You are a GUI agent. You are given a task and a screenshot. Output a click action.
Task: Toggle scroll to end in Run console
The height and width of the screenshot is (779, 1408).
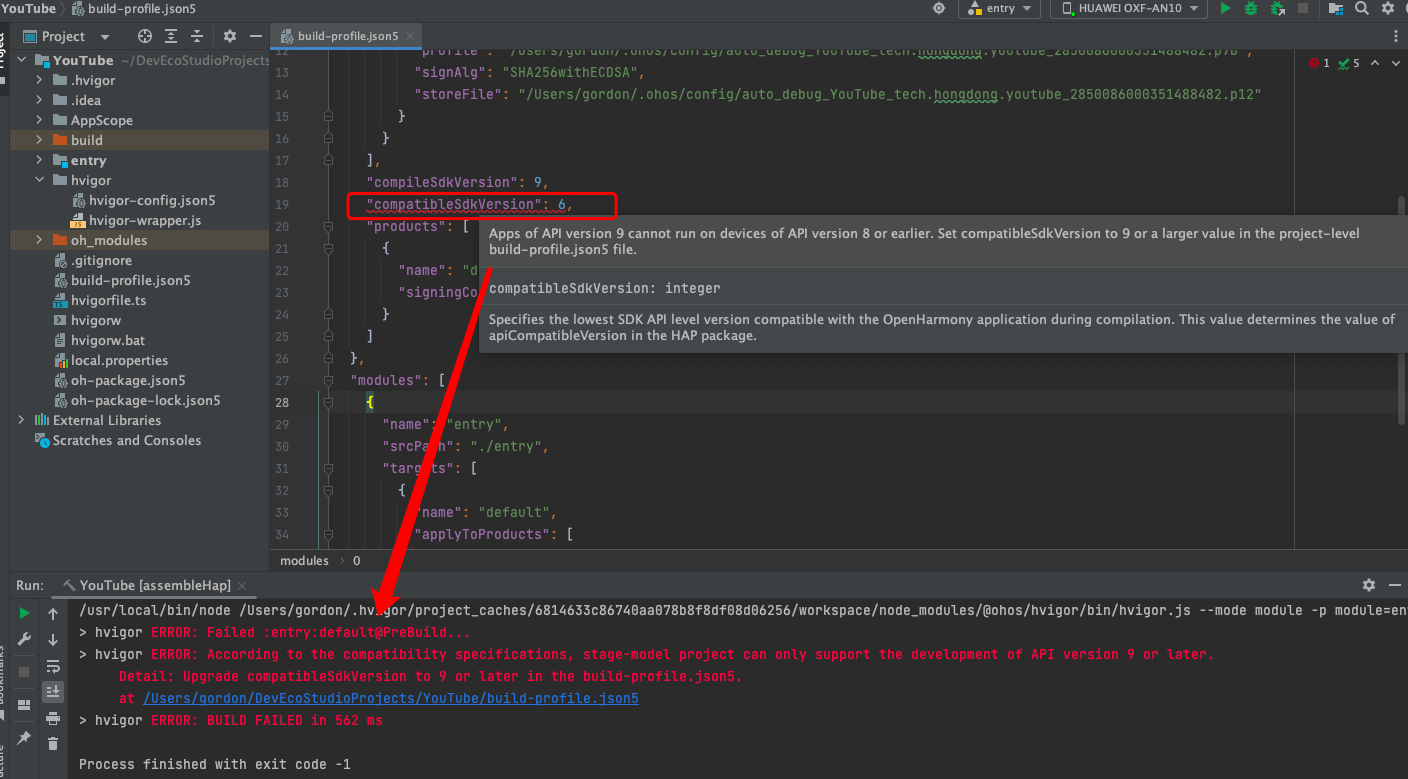(53, 691)
